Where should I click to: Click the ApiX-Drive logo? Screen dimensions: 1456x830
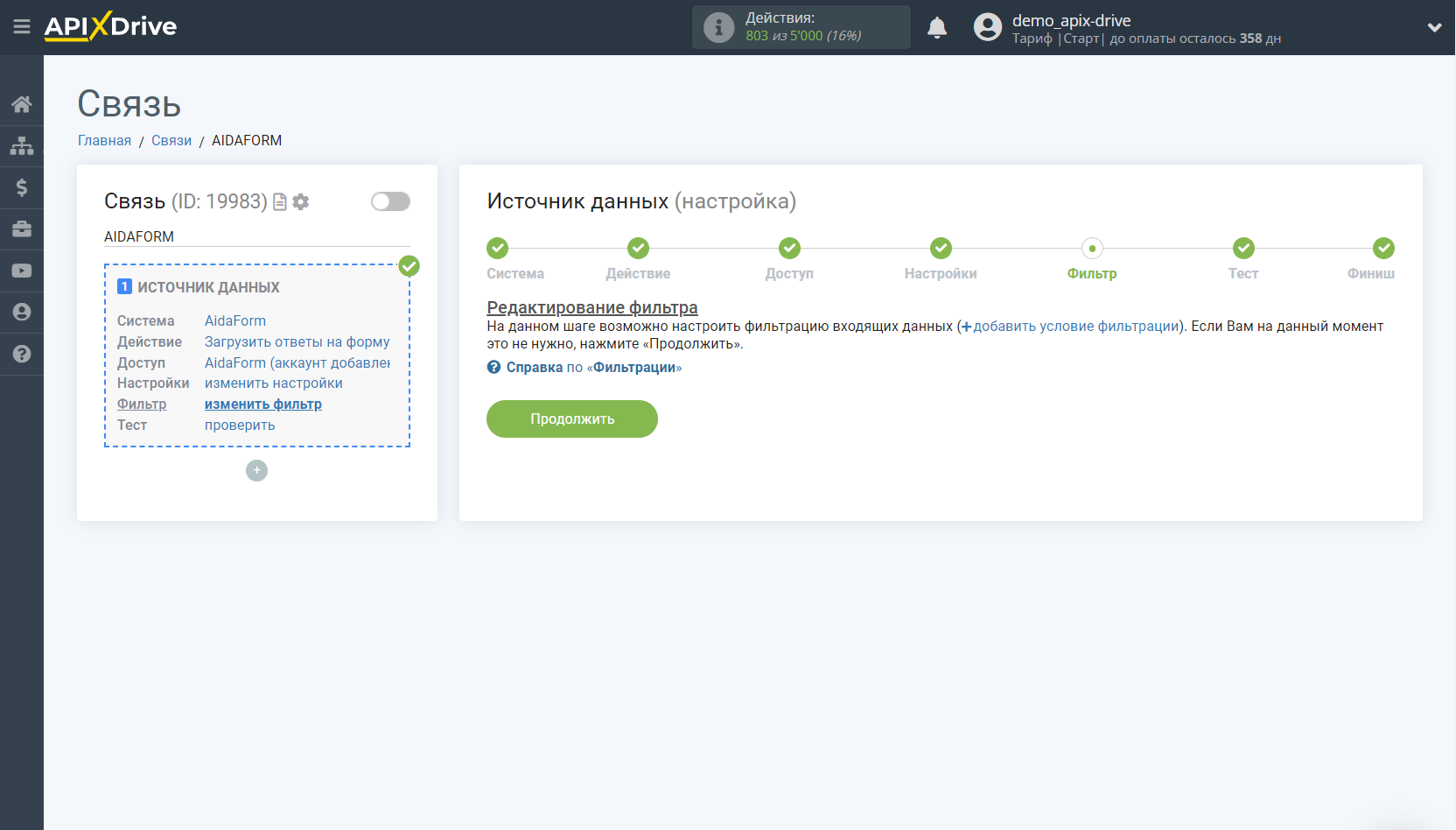coord(110,26)
